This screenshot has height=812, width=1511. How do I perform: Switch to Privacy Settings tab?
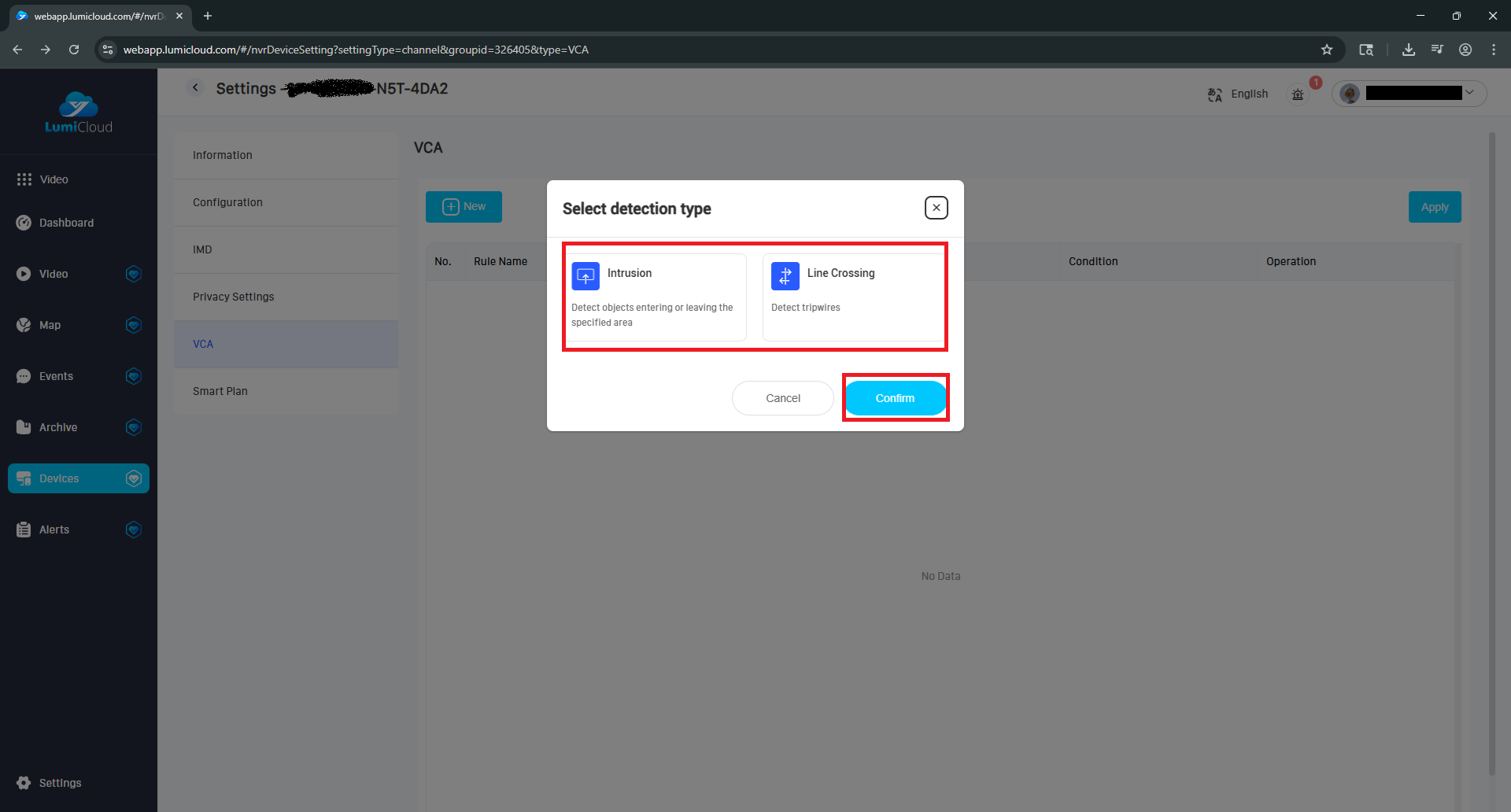(234, 297)
